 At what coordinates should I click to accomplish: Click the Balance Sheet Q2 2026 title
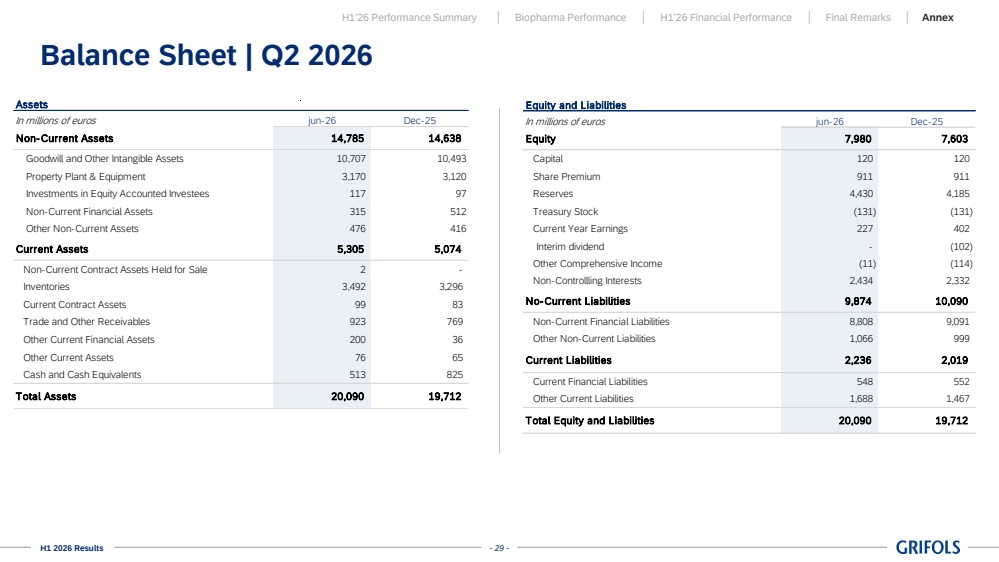[206, 55]
